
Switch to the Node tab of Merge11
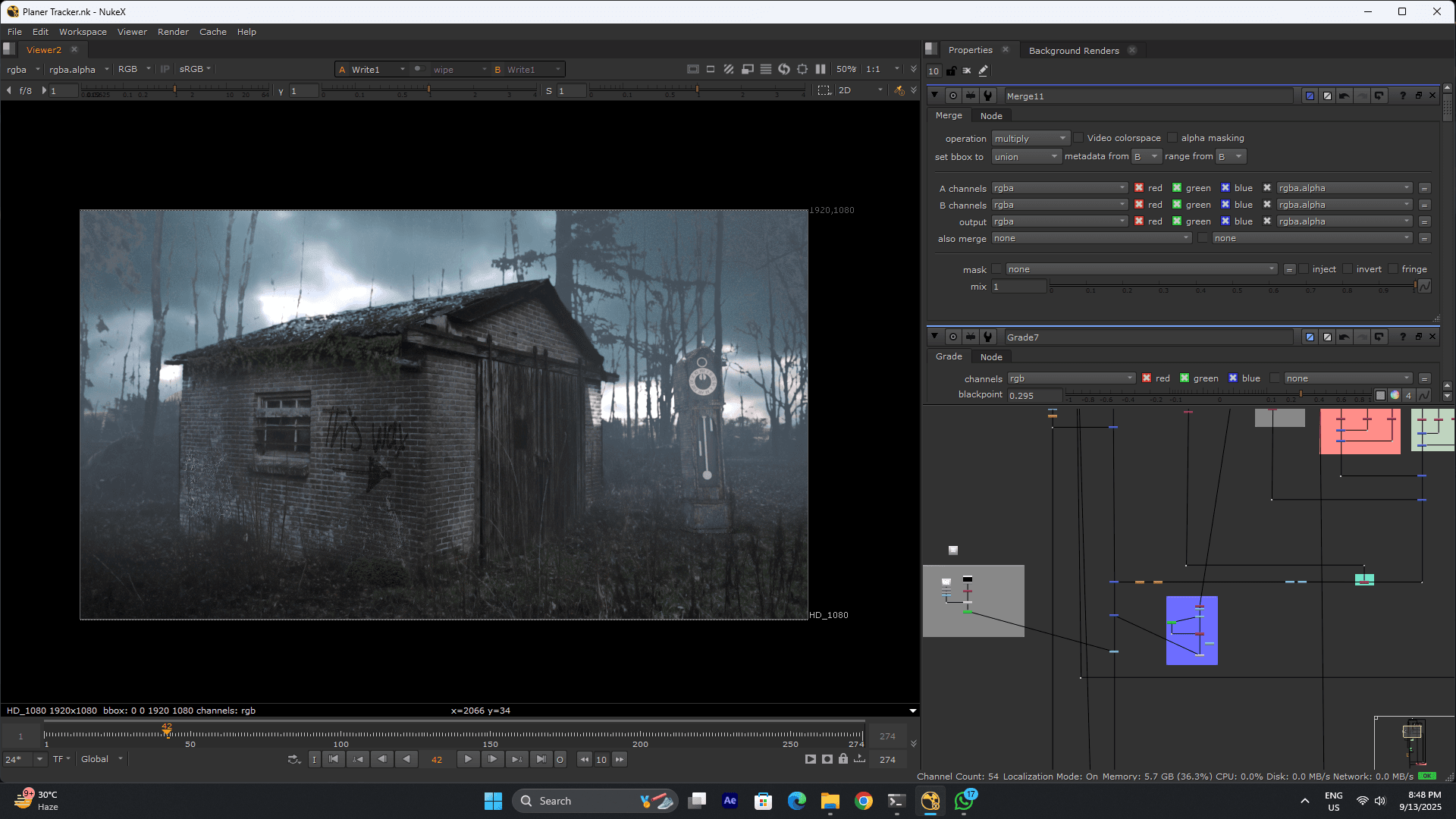click(990, 116)
